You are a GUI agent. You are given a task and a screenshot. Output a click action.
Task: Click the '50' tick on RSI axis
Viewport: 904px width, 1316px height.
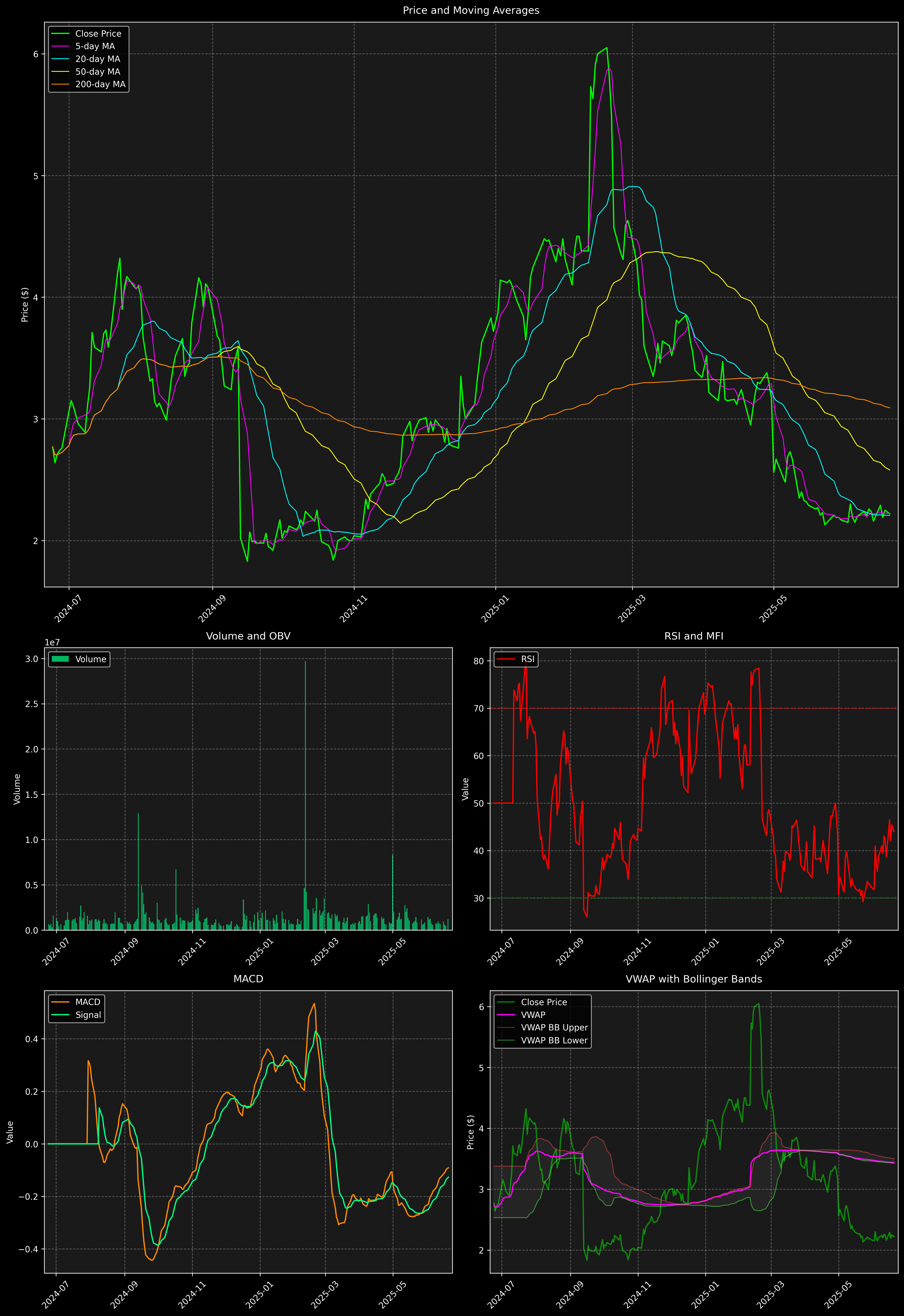pos(479,804)
